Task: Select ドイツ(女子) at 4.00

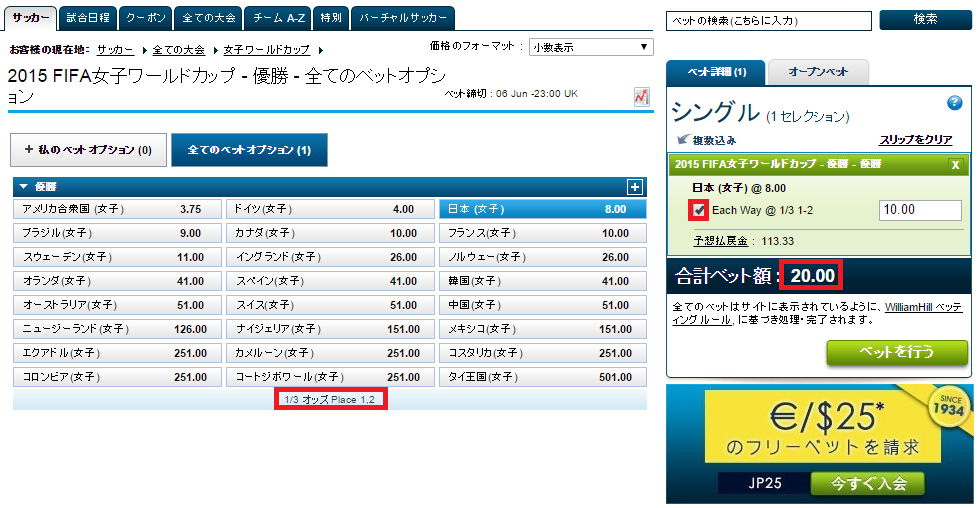Action: point(330,209)
